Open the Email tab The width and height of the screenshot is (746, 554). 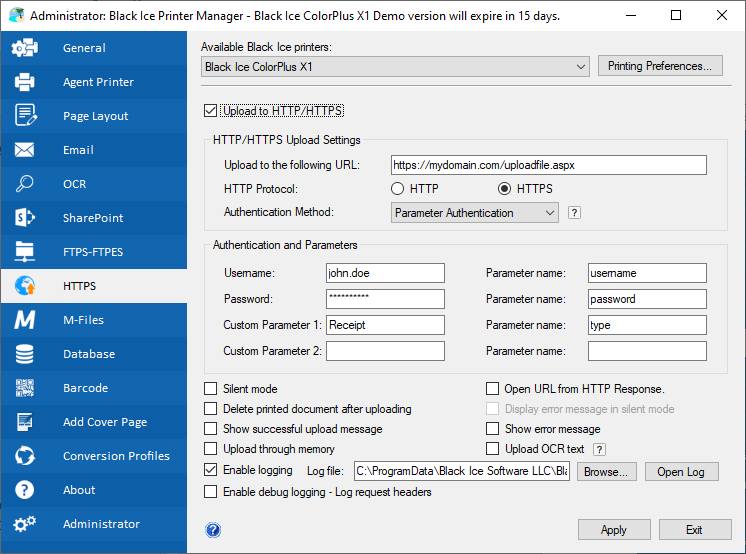pos(94,150)
